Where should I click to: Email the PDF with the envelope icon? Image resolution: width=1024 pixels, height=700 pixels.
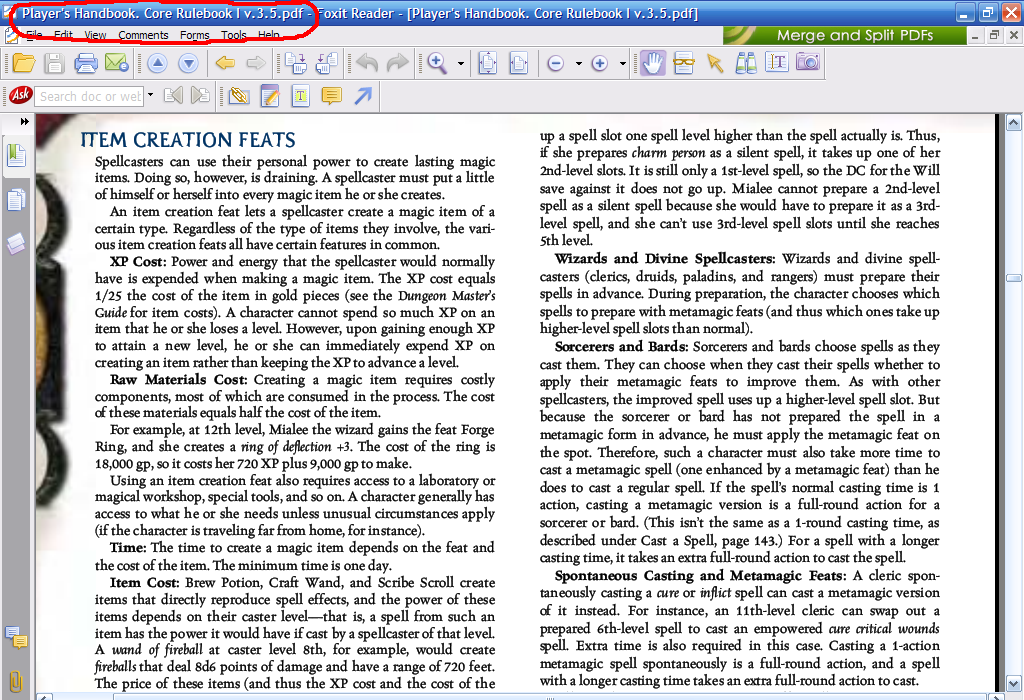[116, 63]
